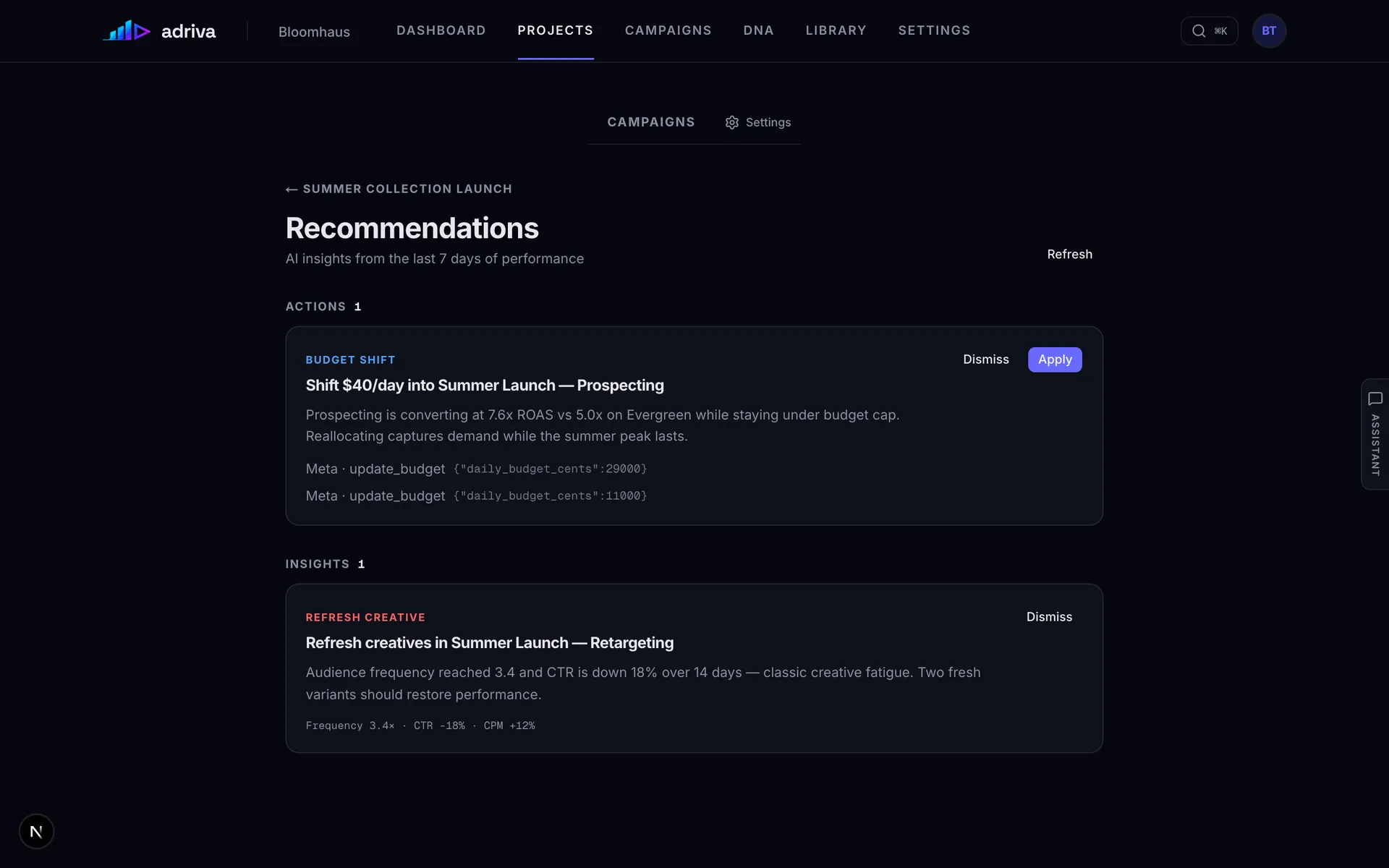This screenshot has height=868, width=1389.
Task: Click the Settings gear icon
Action: pos(732,122)
